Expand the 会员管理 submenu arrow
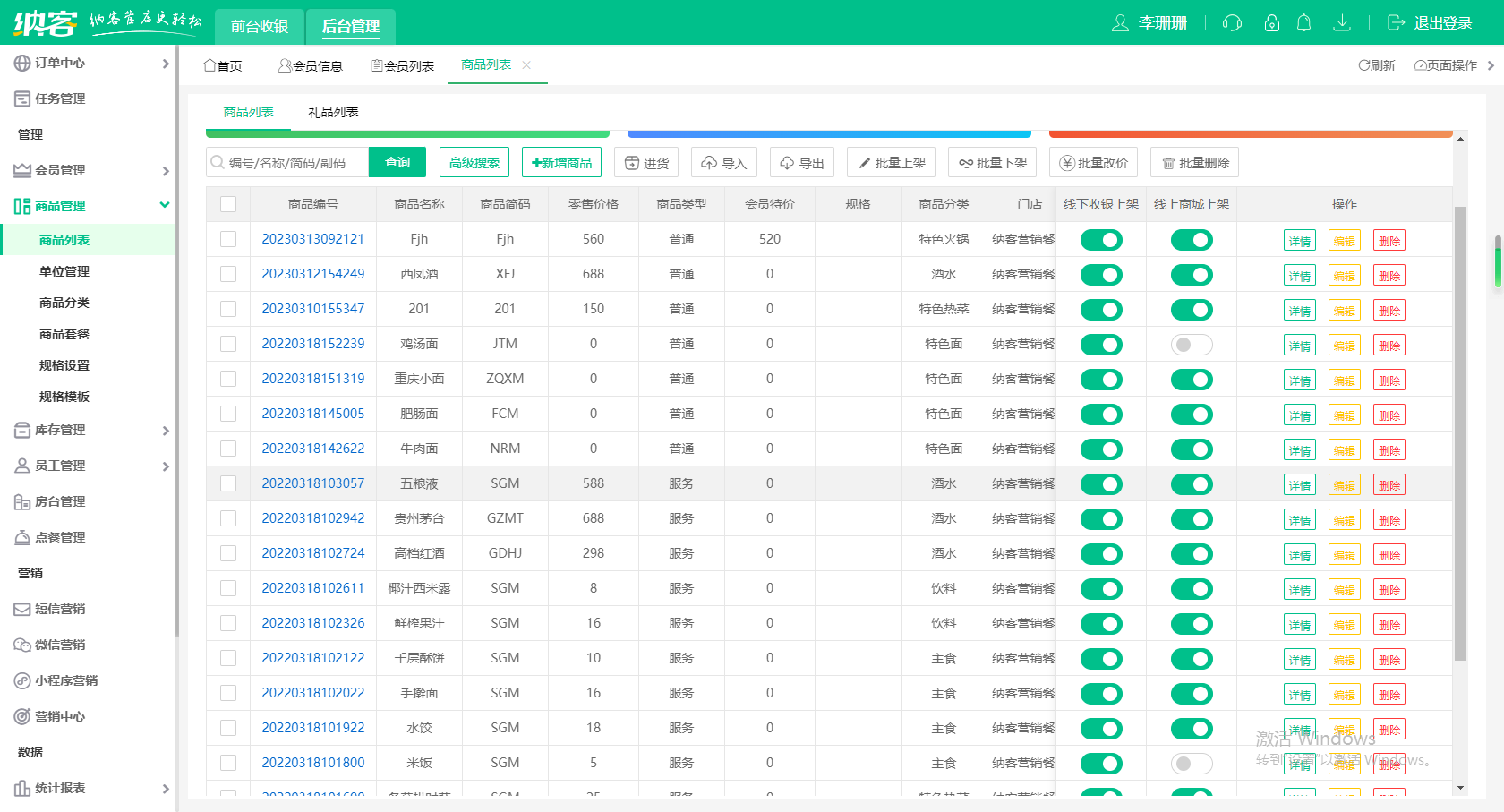 coord(166,171)
